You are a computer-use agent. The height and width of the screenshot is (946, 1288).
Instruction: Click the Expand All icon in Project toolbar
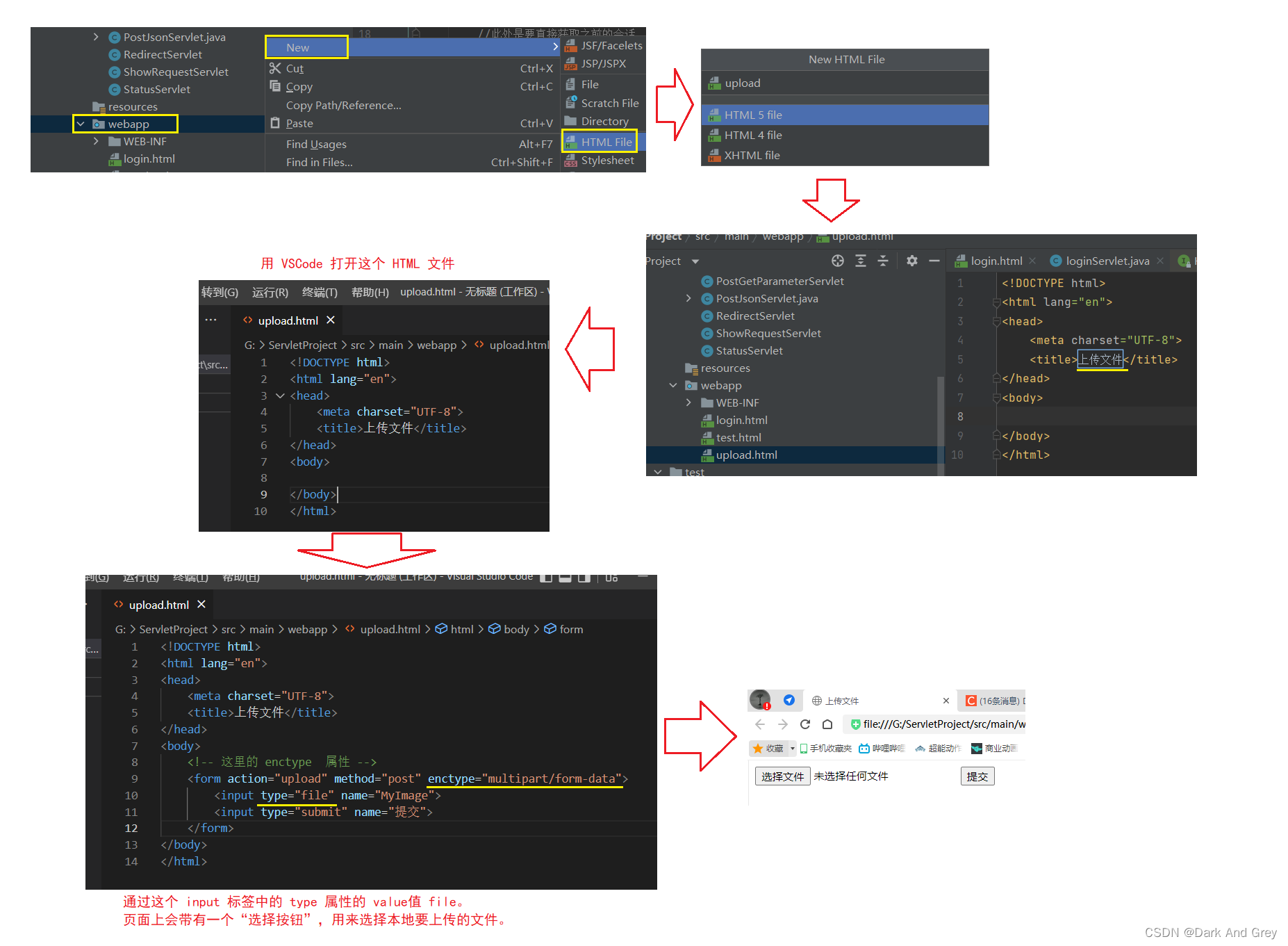[x=861, y=261]
